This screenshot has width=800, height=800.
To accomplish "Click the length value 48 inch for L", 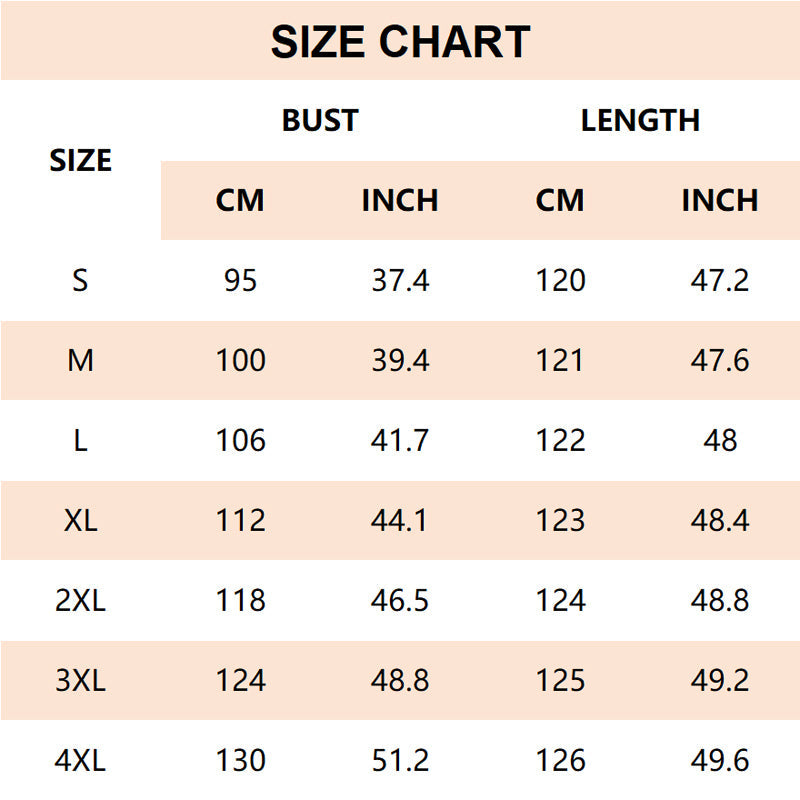I will click(720, 440).
